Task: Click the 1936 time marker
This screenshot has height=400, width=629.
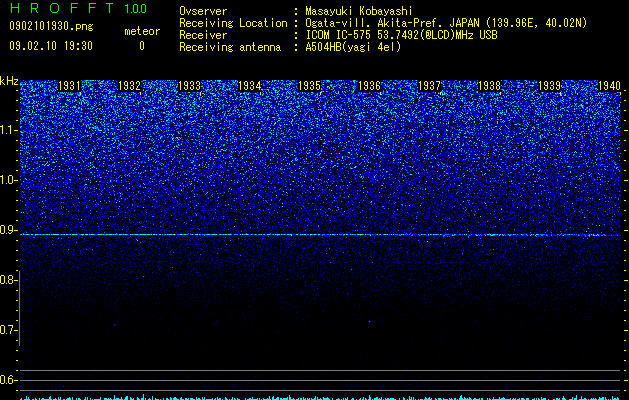Action: point(369,86)
